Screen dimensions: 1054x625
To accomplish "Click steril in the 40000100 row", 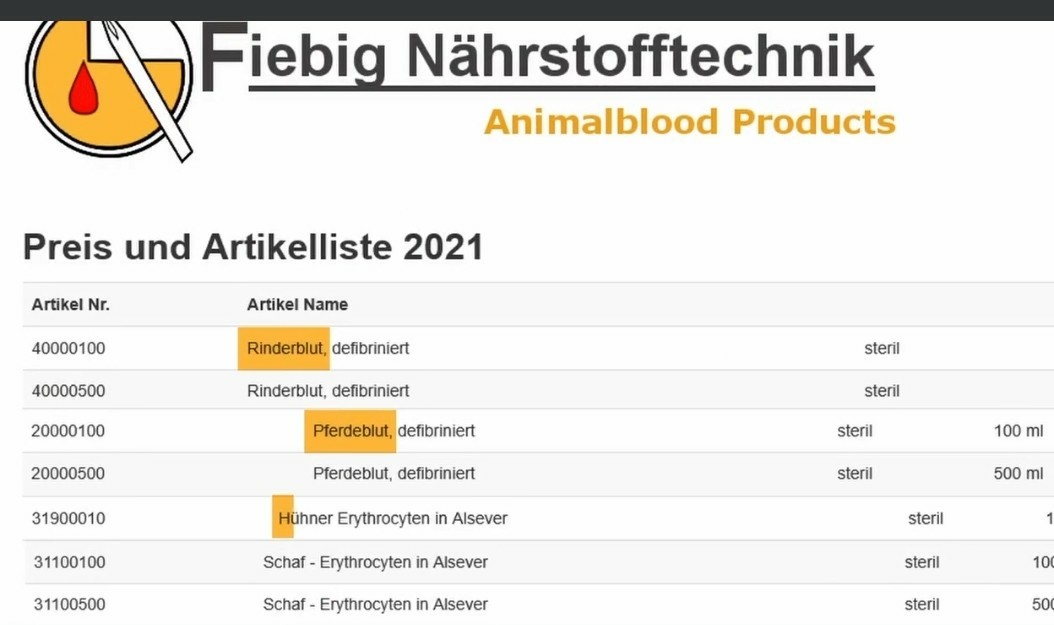I will coord(882,349).
